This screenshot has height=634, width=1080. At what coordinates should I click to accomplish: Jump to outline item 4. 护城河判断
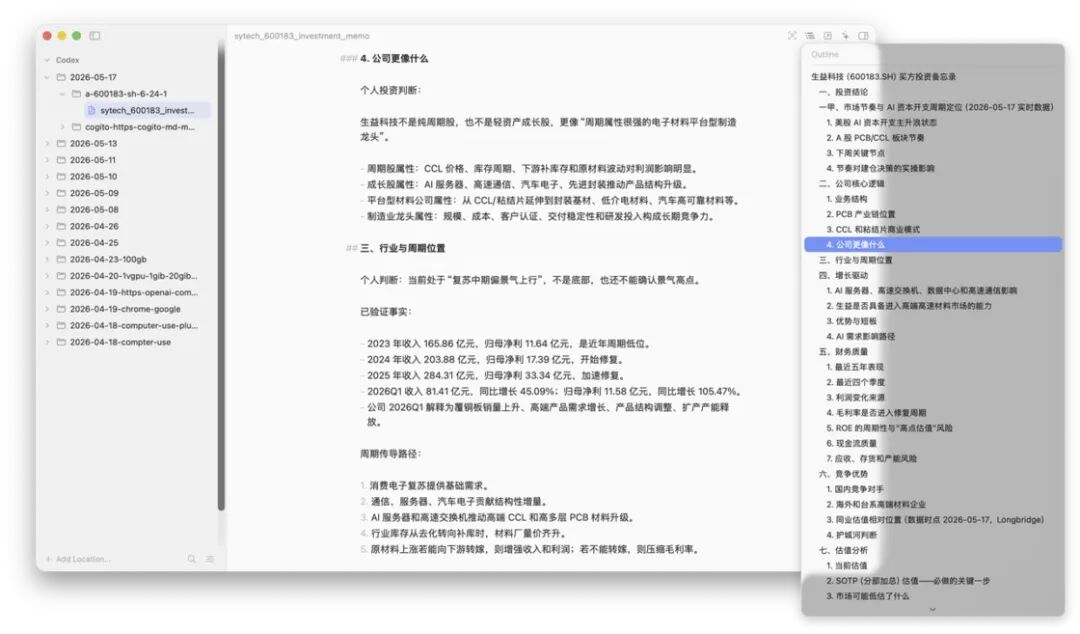coord(851,535)
